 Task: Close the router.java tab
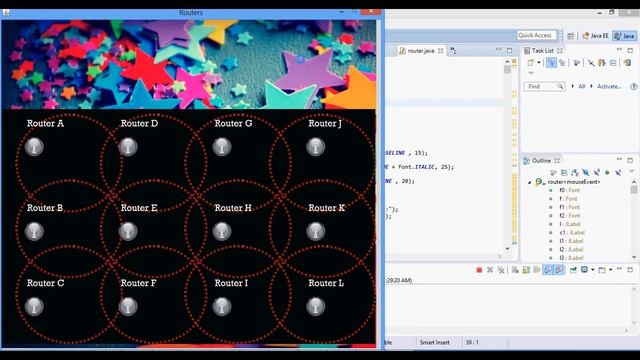pyautogui.click(x=440, y=51)
